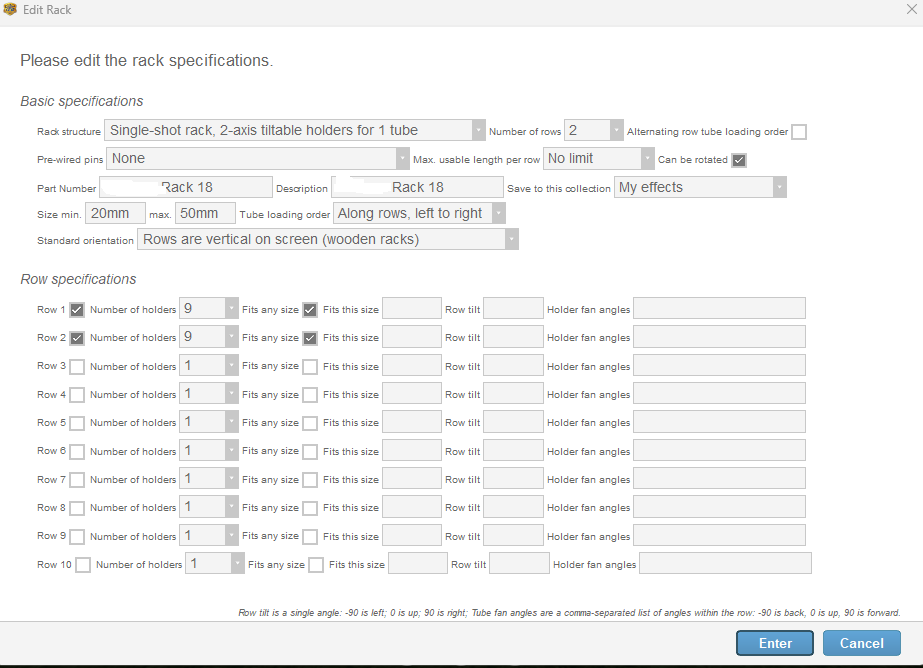Open the Standard orientation dropdown

coord(329,240)
